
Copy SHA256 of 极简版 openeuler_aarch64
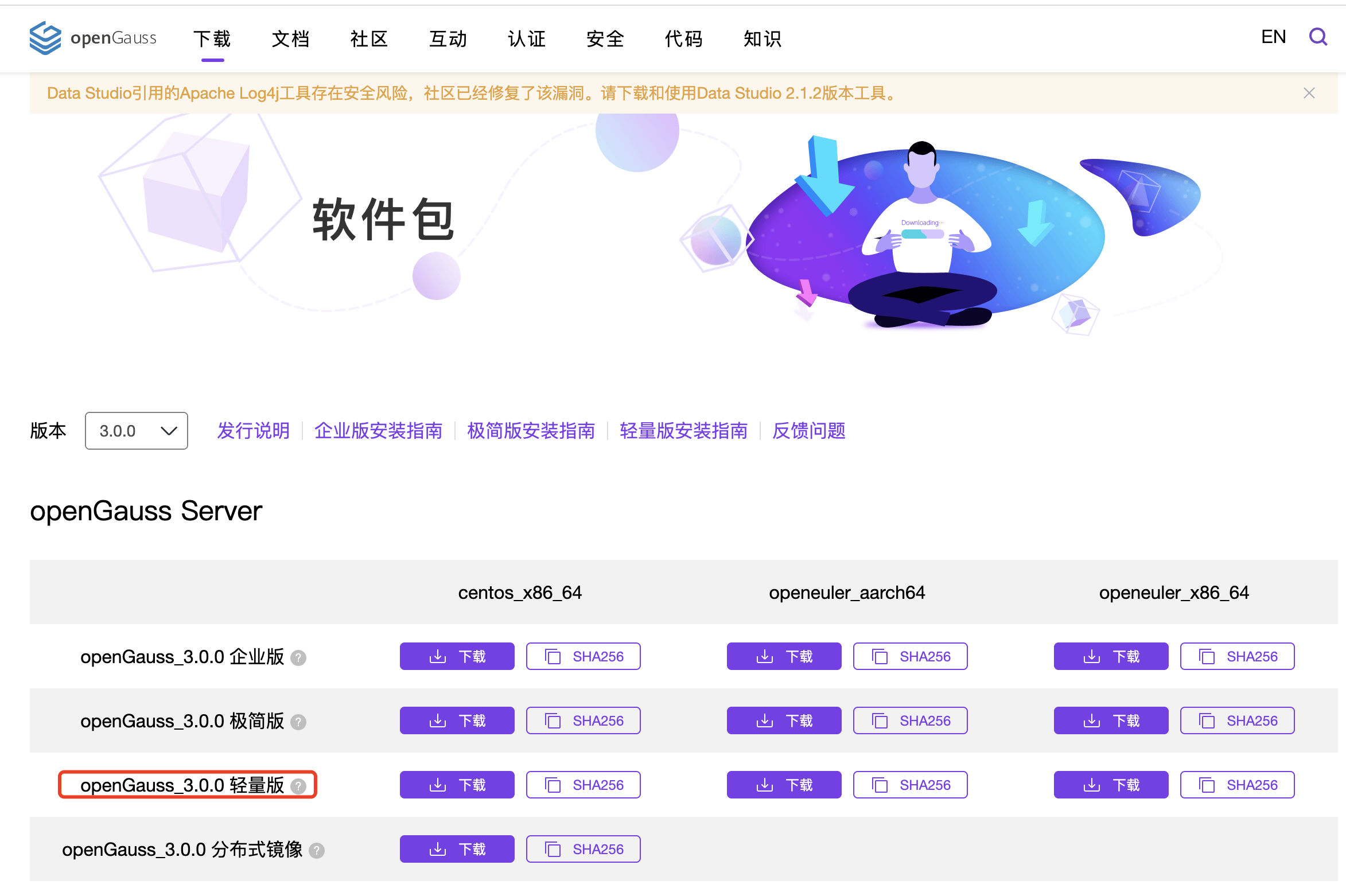(x=911, y=720)
